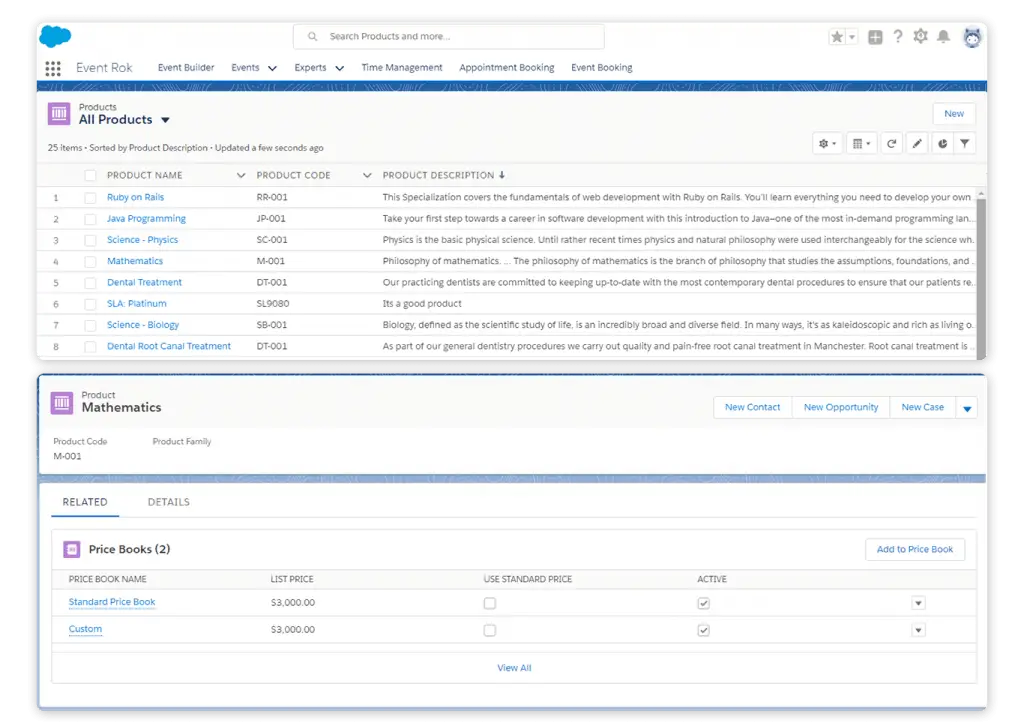
Task: Open row actions for Standard Price Book
Action: [918, 603]
